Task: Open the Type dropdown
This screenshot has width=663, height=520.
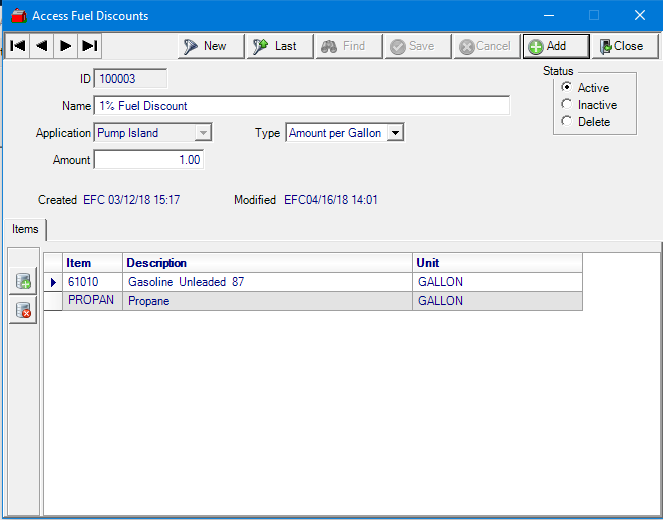Action: [x=395, y=133]
